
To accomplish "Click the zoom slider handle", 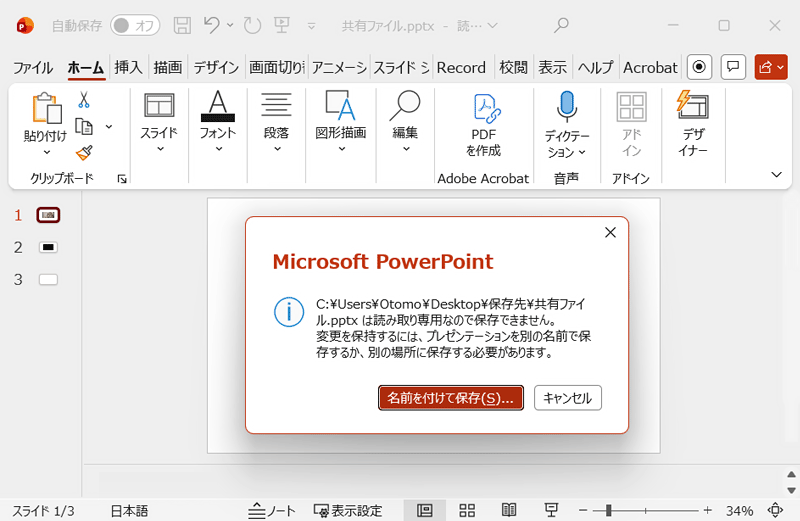I will 608,510.
